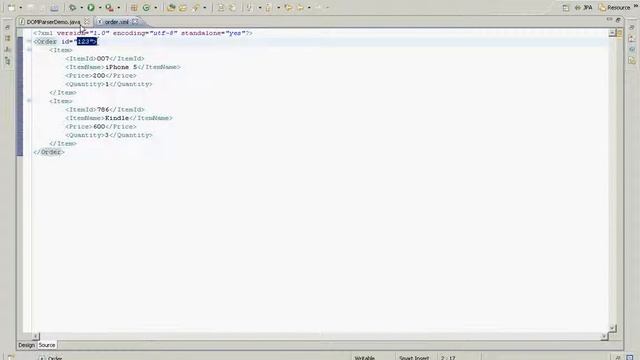Click the green New Java Class icon
The width and height of the screenshot is (640, 360).
point(147,8)
